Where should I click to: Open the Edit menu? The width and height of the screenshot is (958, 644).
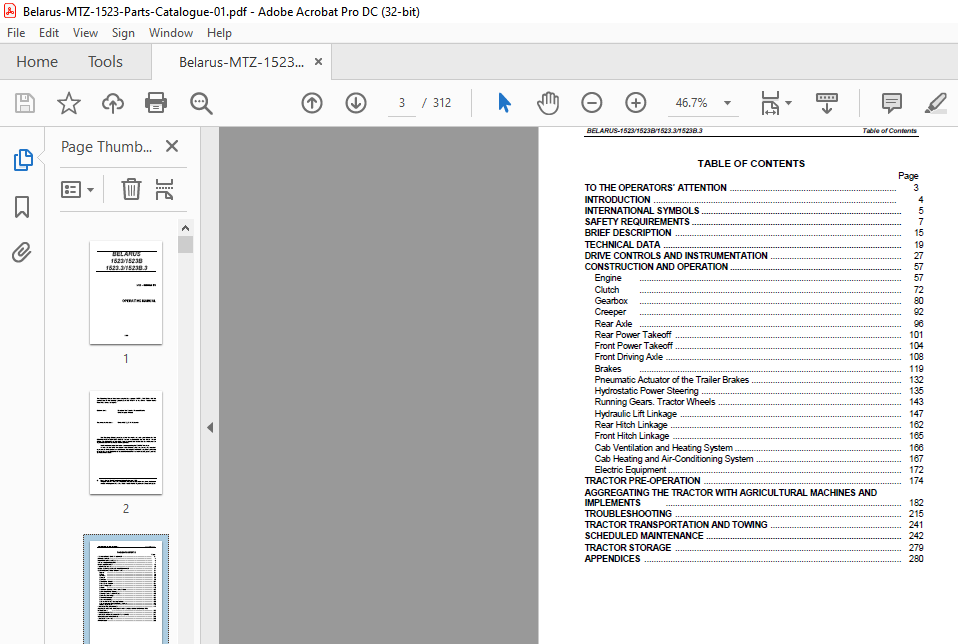point(49,33)
